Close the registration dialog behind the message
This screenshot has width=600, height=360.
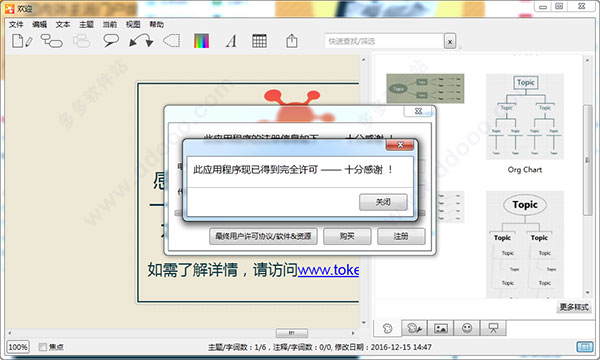click(x=418, y=111)
